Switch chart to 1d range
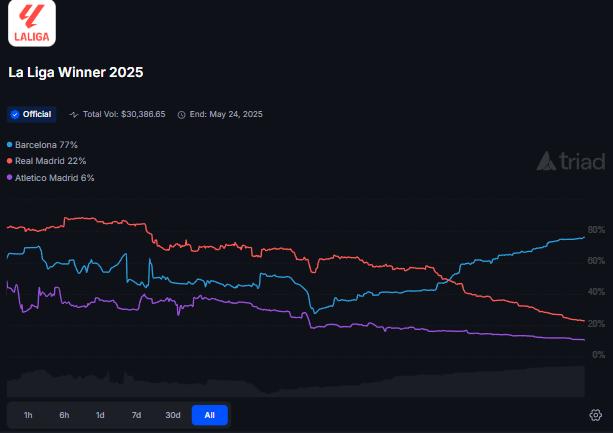 pyautogui.click(x=100, y=415)
